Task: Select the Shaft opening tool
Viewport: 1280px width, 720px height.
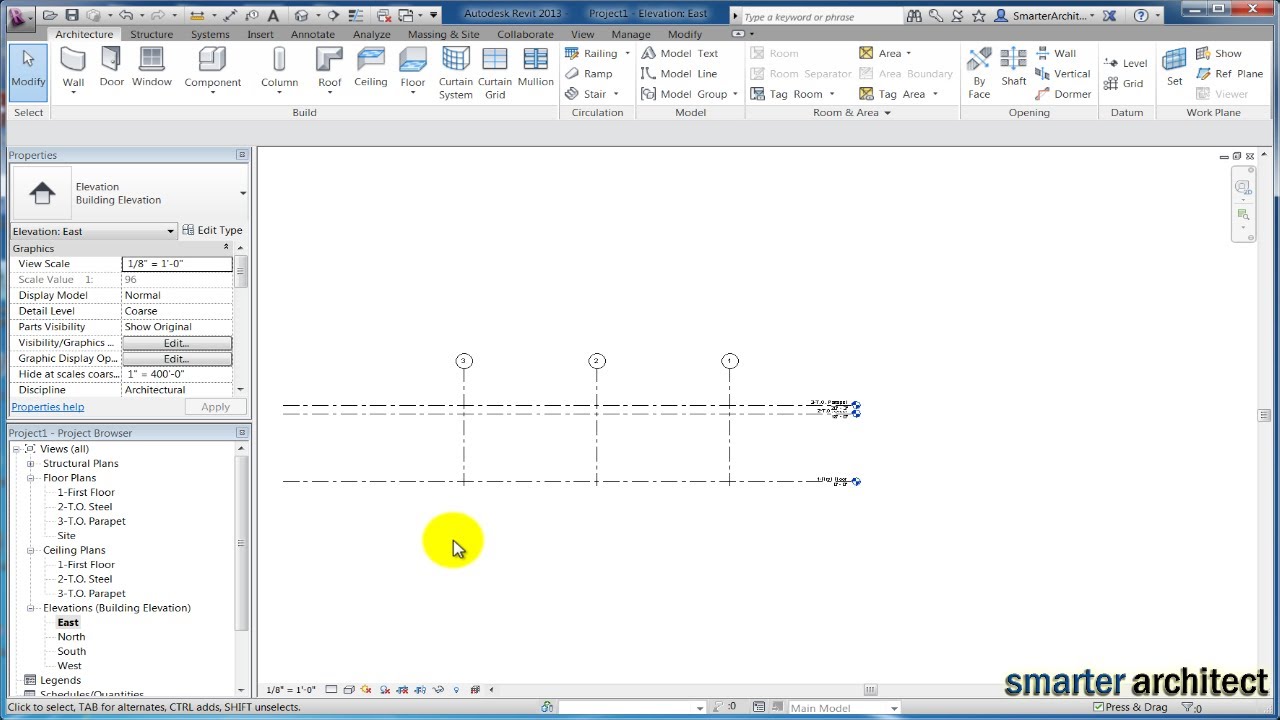Action: point(1013,68)
